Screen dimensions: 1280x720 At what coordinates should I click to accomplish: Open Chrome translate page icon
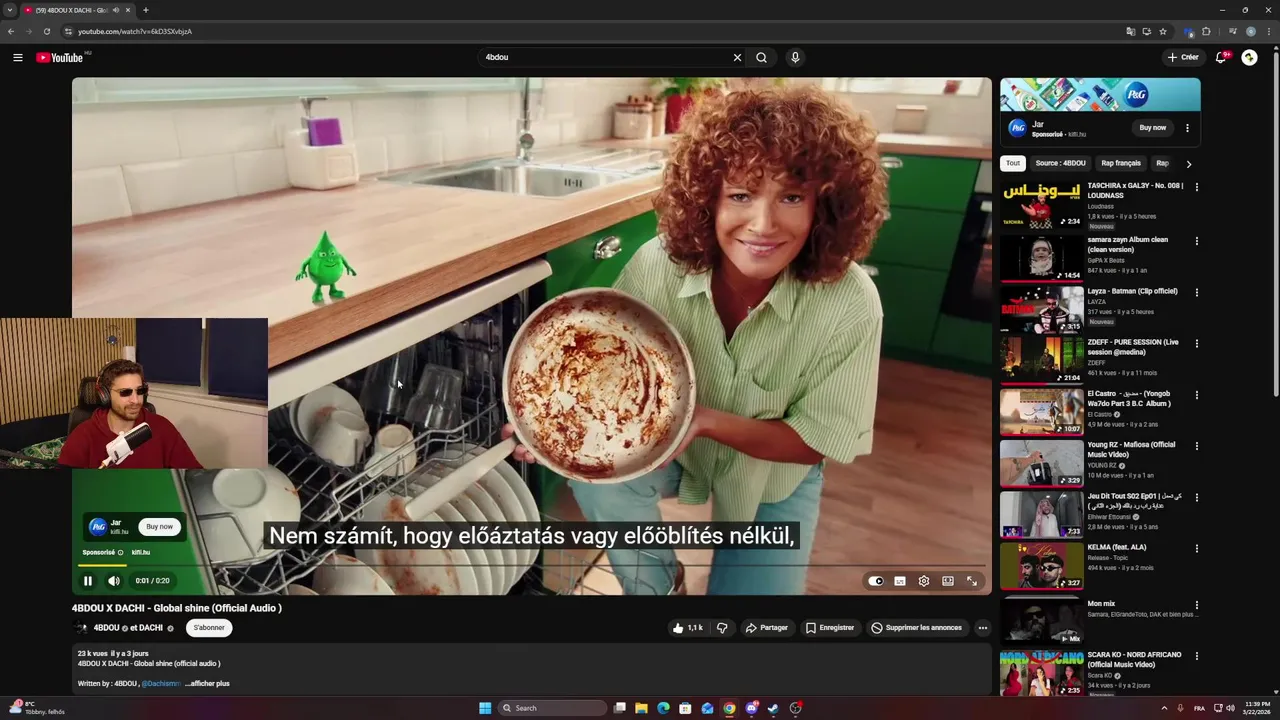coord(1131,31)
